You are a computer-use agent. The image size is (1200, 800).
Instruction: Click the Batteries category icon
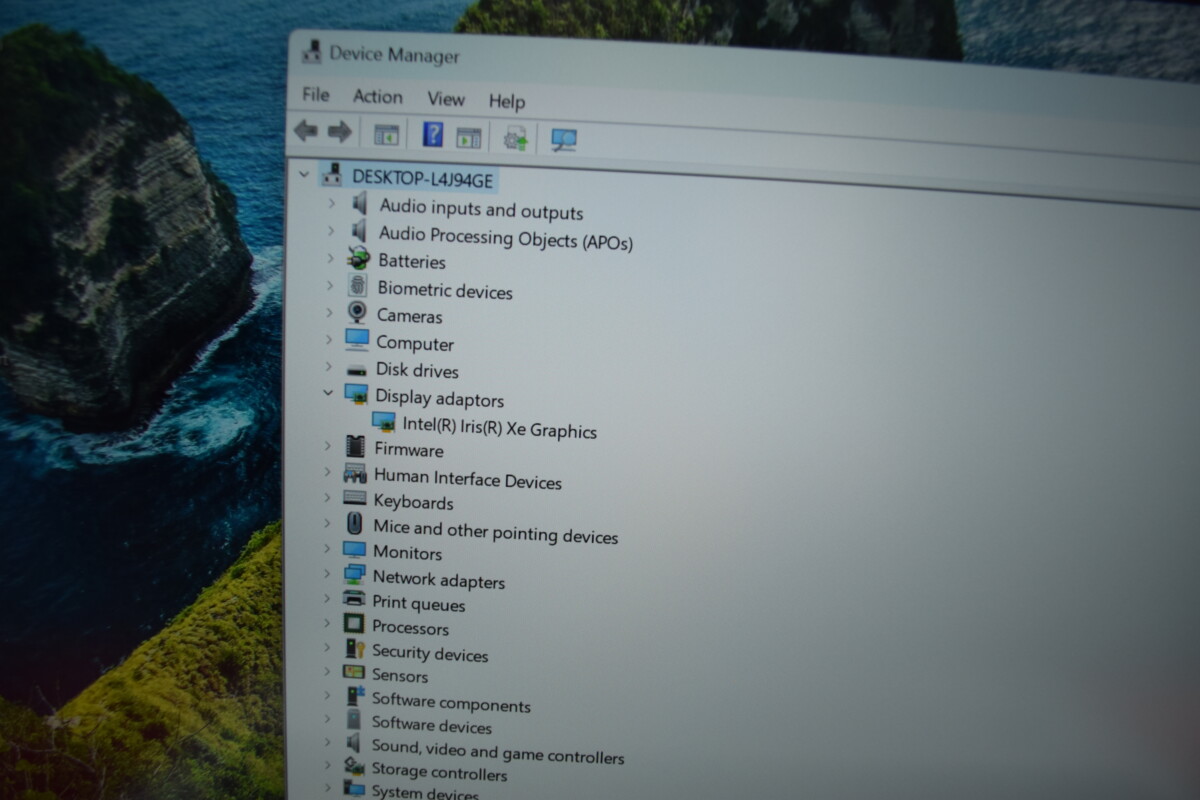[358, 259]
